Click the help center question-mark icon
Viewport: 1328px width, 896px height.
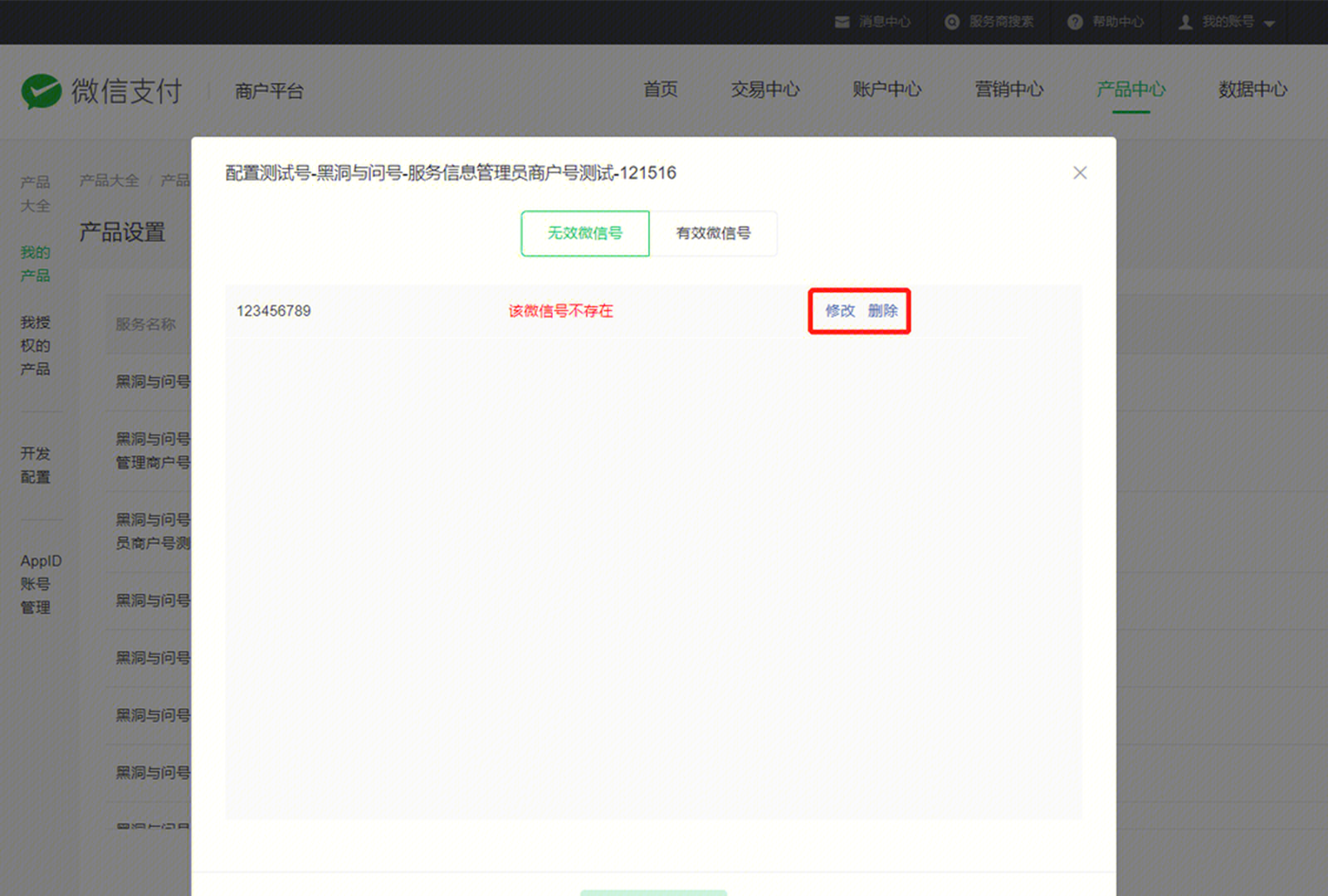pos(1075,22)
